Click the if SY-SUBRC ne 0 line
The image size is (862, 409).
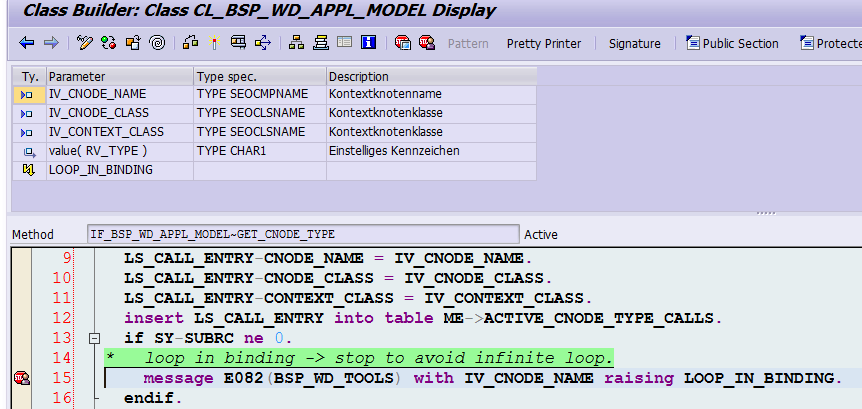coord(208,339)
